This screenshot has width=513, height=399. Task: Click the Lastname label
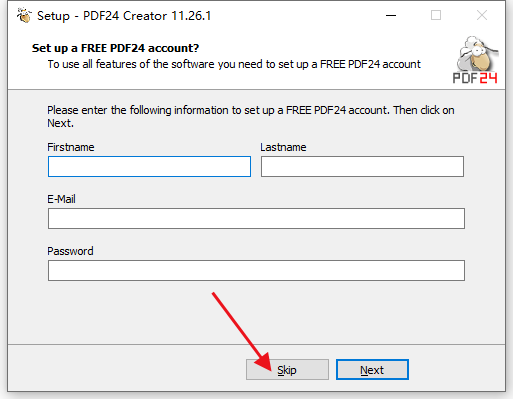click(283, 147)
